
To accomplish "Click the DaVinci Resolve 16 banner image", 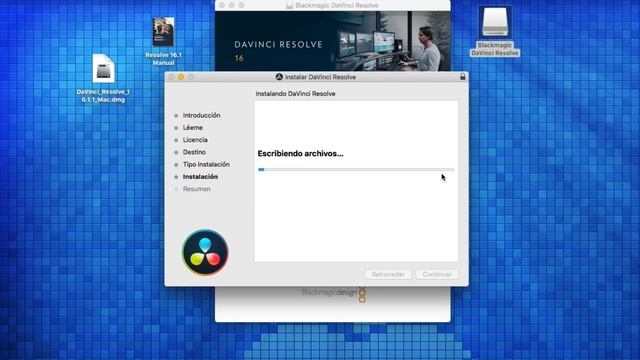I will pos(333,41).
